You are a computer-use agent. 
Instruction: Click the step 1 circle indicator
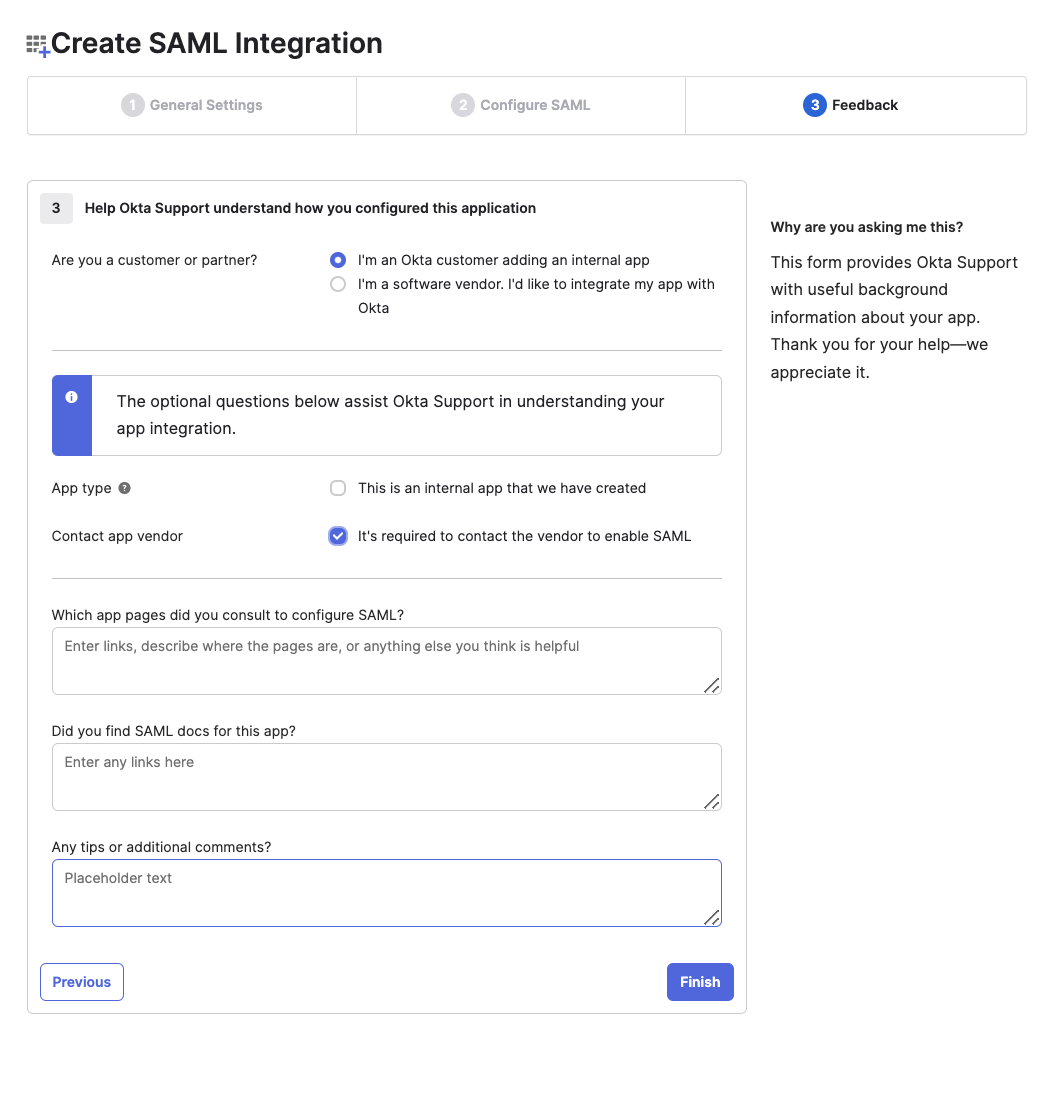point(133,104)
